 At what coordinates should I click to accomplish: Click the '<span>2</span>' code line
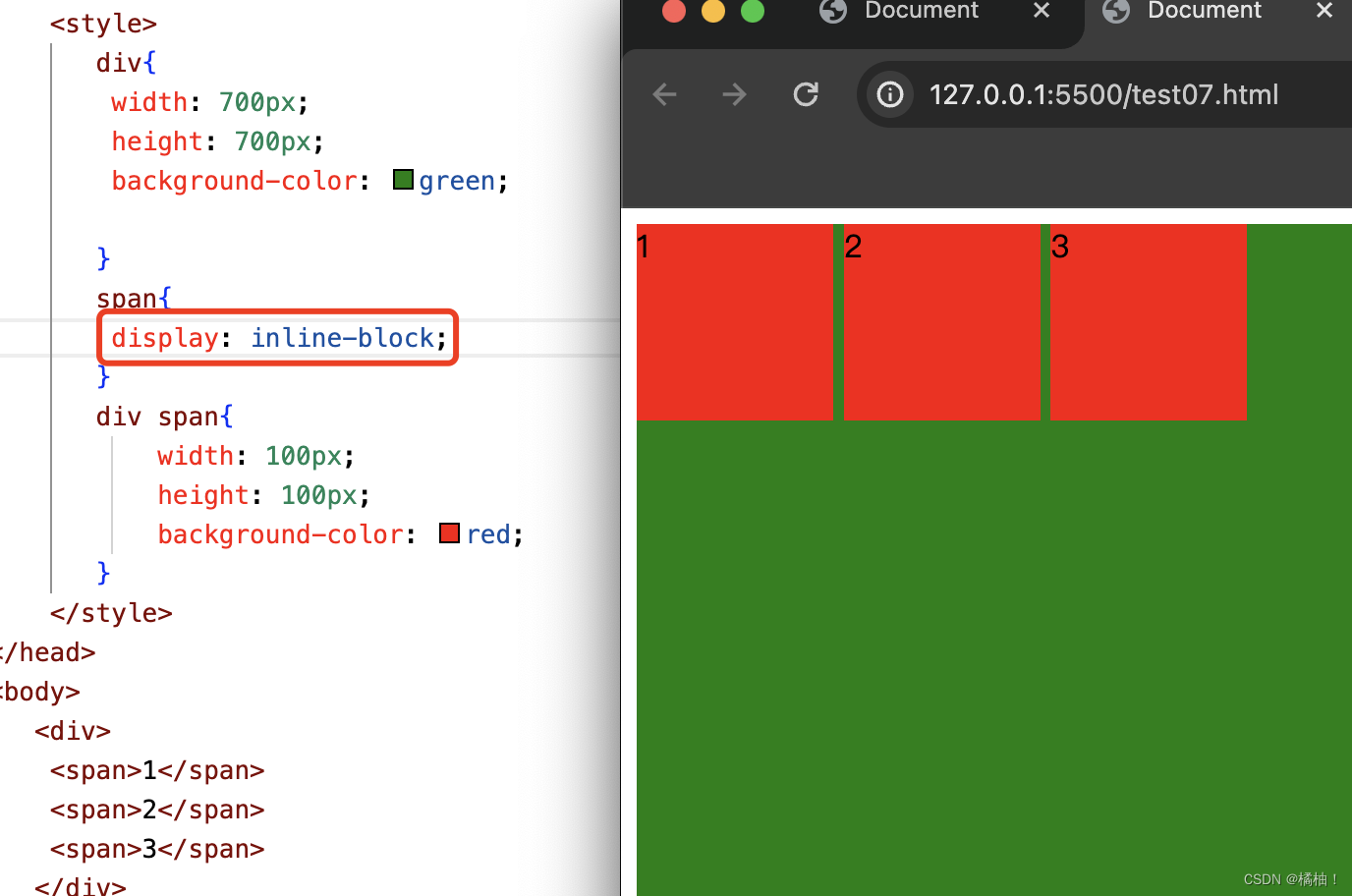(x=157, y=810)
